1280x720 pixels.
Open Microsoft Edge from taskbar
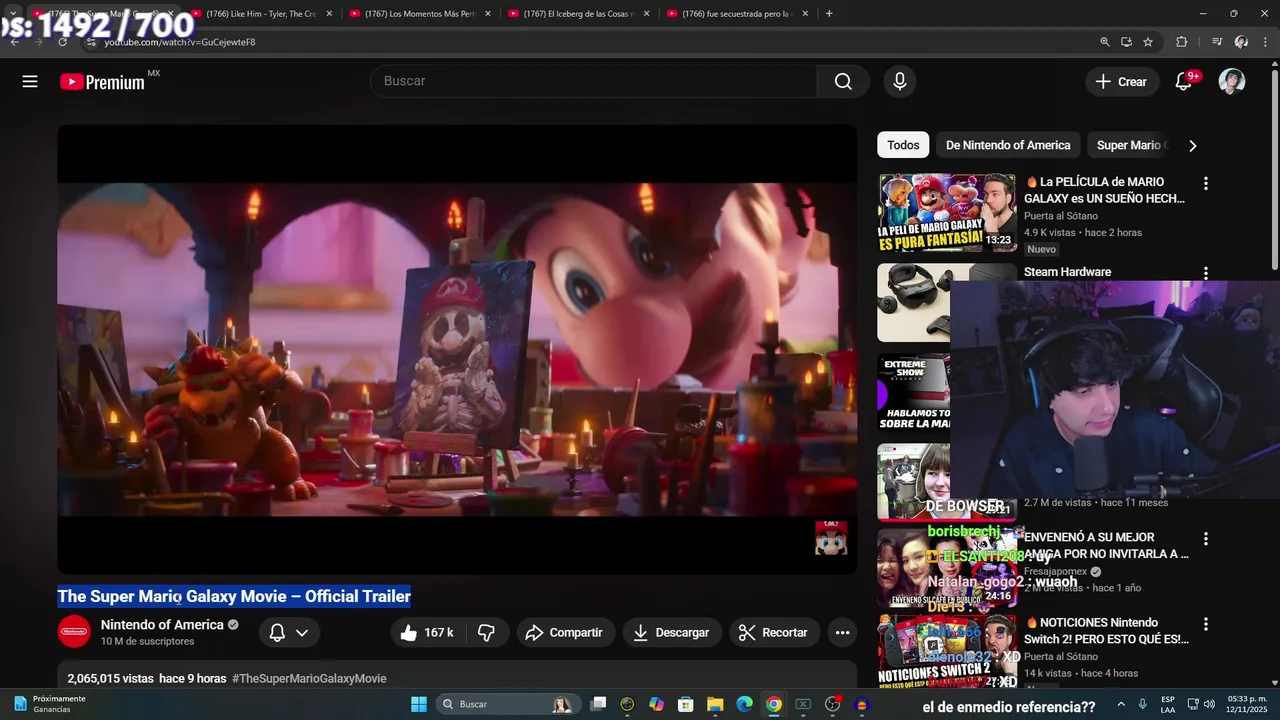click(x=744, y=704)
